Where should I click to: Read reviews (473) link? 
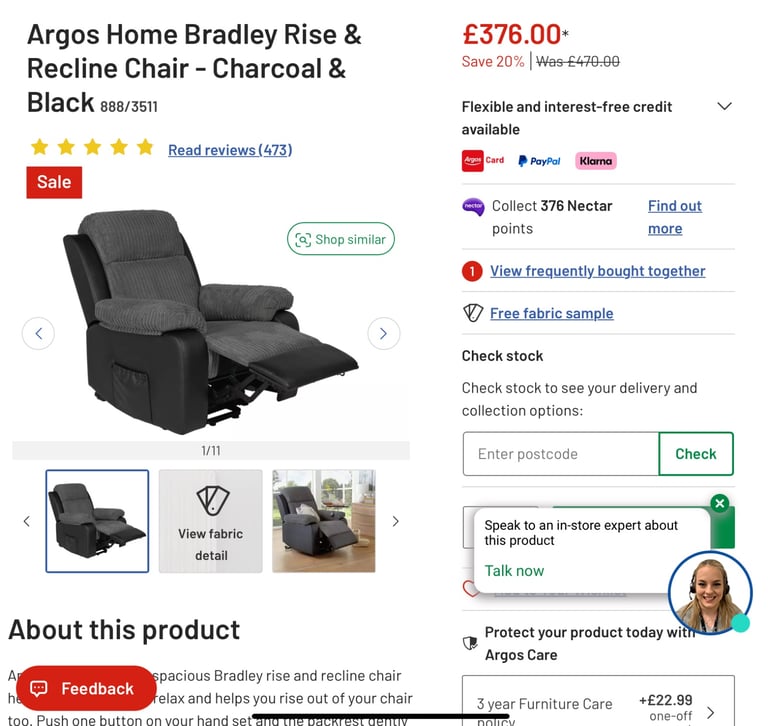230,150
